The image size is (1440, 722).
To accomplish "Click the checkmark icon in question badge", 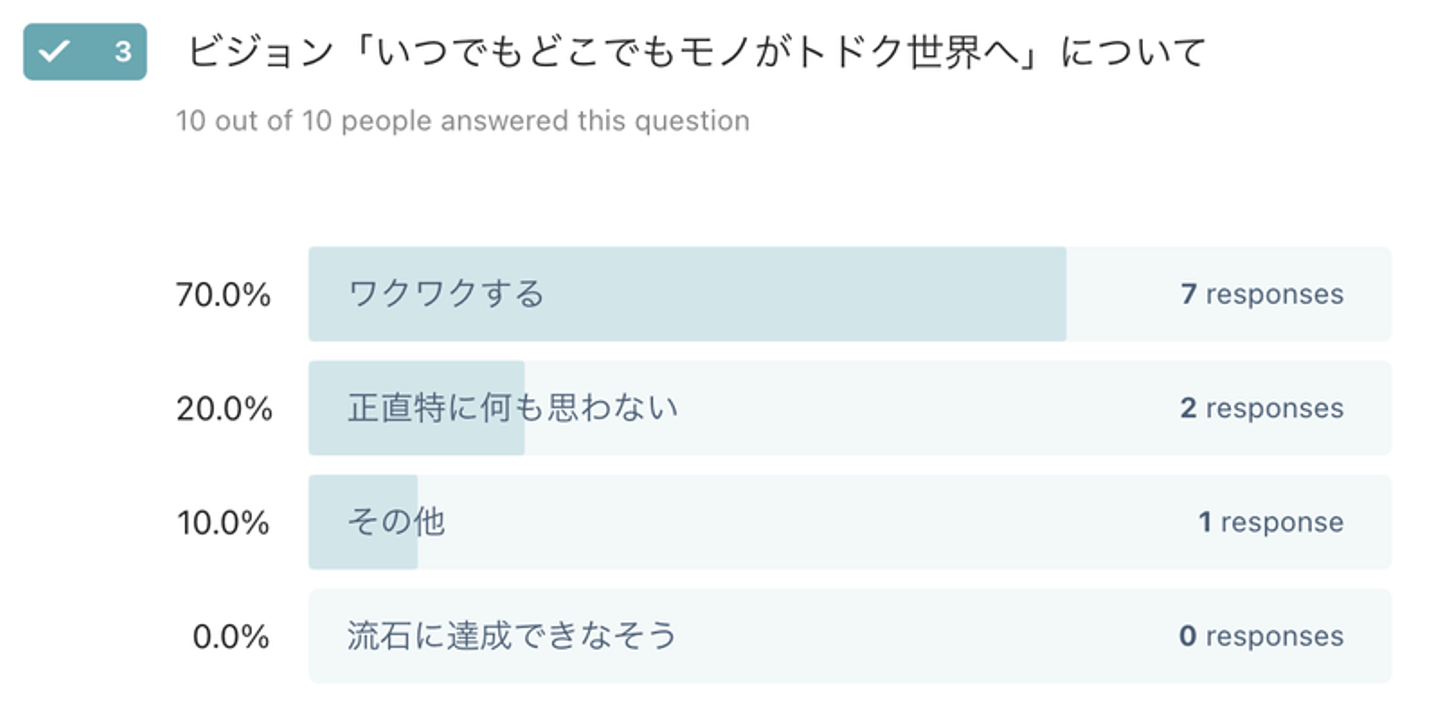I will [x=54, y=52].
